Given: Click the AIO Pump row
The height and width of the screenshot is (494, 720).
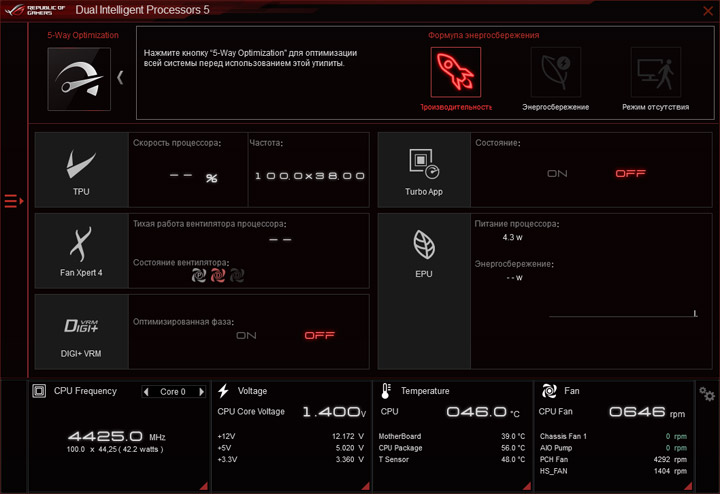Looking at the screenshot, I should click(613, 448).
